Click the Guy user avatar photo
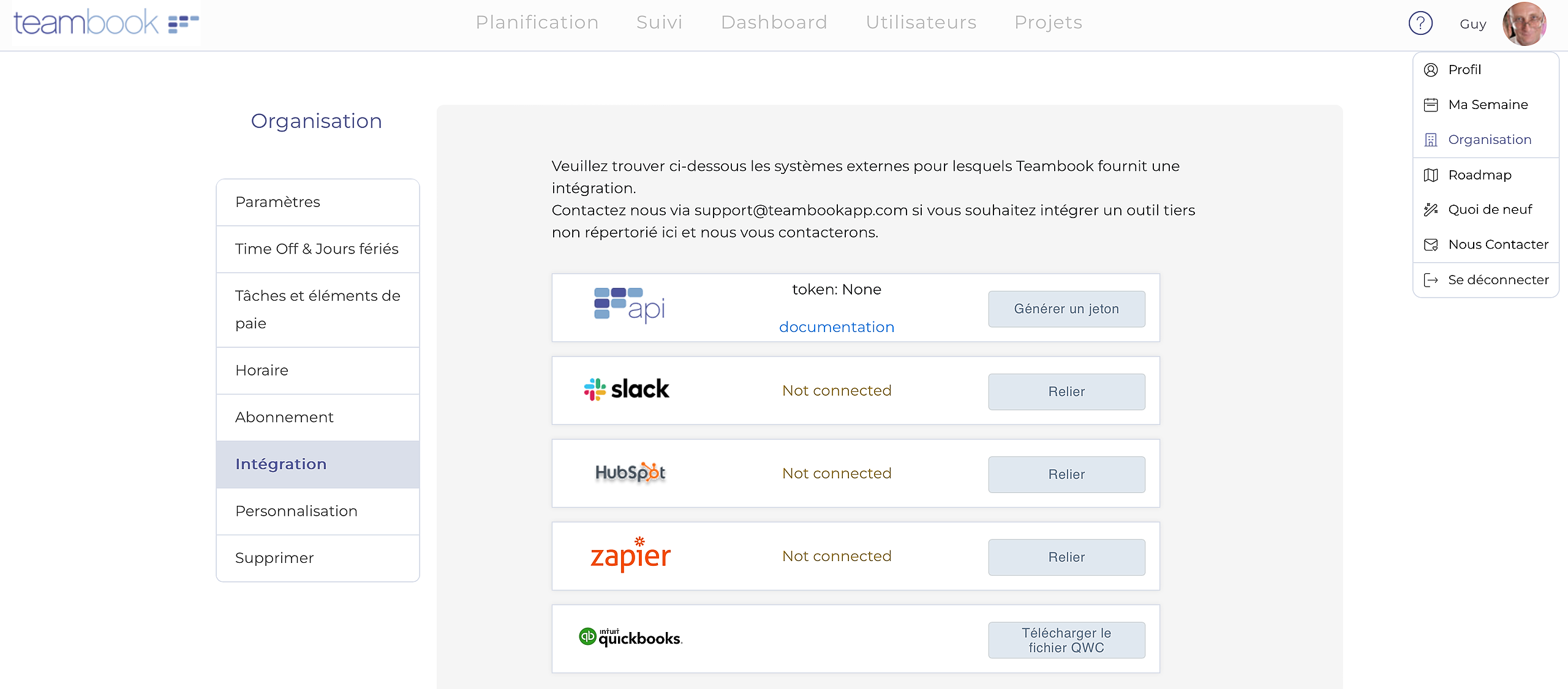Image resolution: width=1568 pixels, height=689 pixels. [x=1524, y=24]
